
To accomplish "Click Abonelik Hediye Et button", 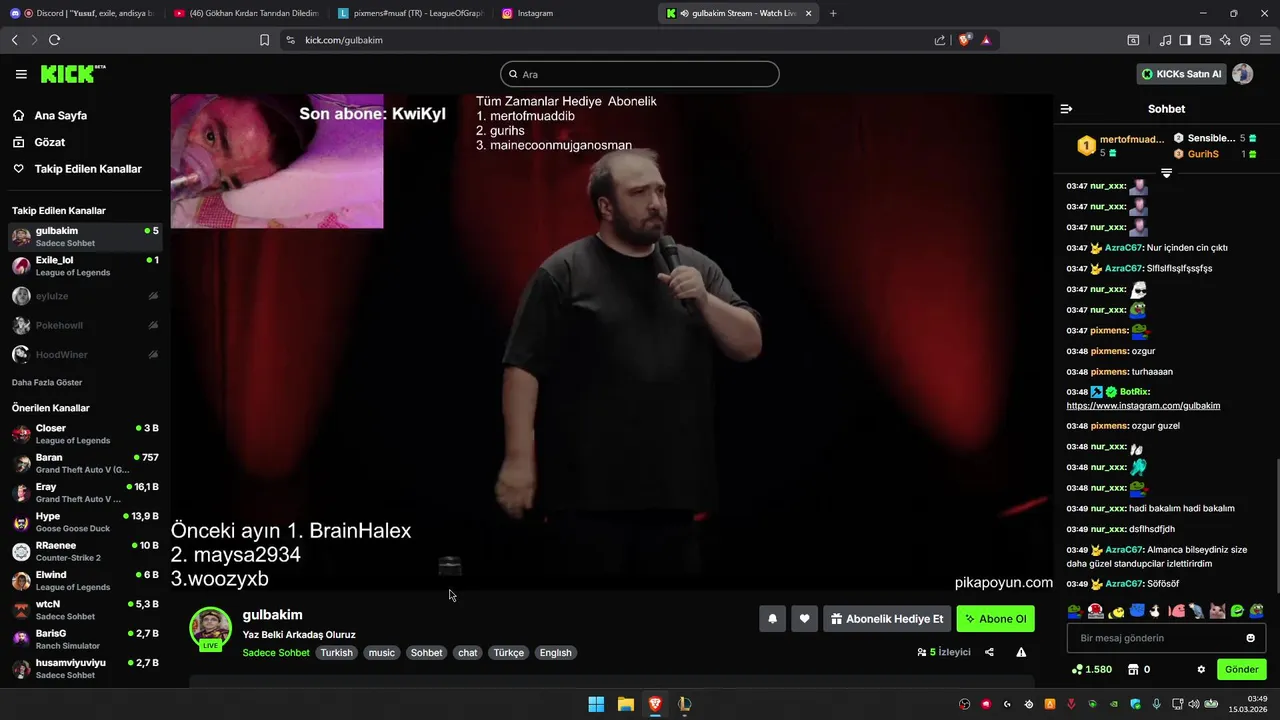I will coord(886,619).
